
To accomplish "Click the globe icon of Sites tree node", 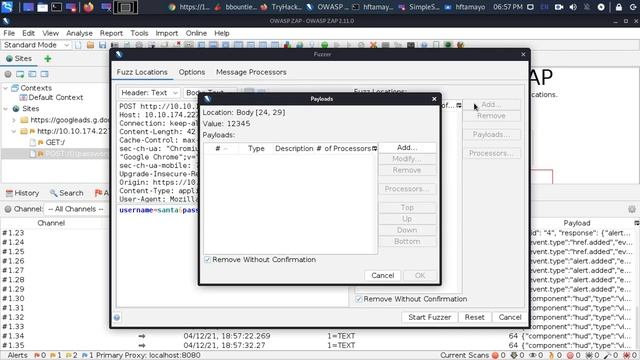I will pyautogui.click(x=16, y=109).
